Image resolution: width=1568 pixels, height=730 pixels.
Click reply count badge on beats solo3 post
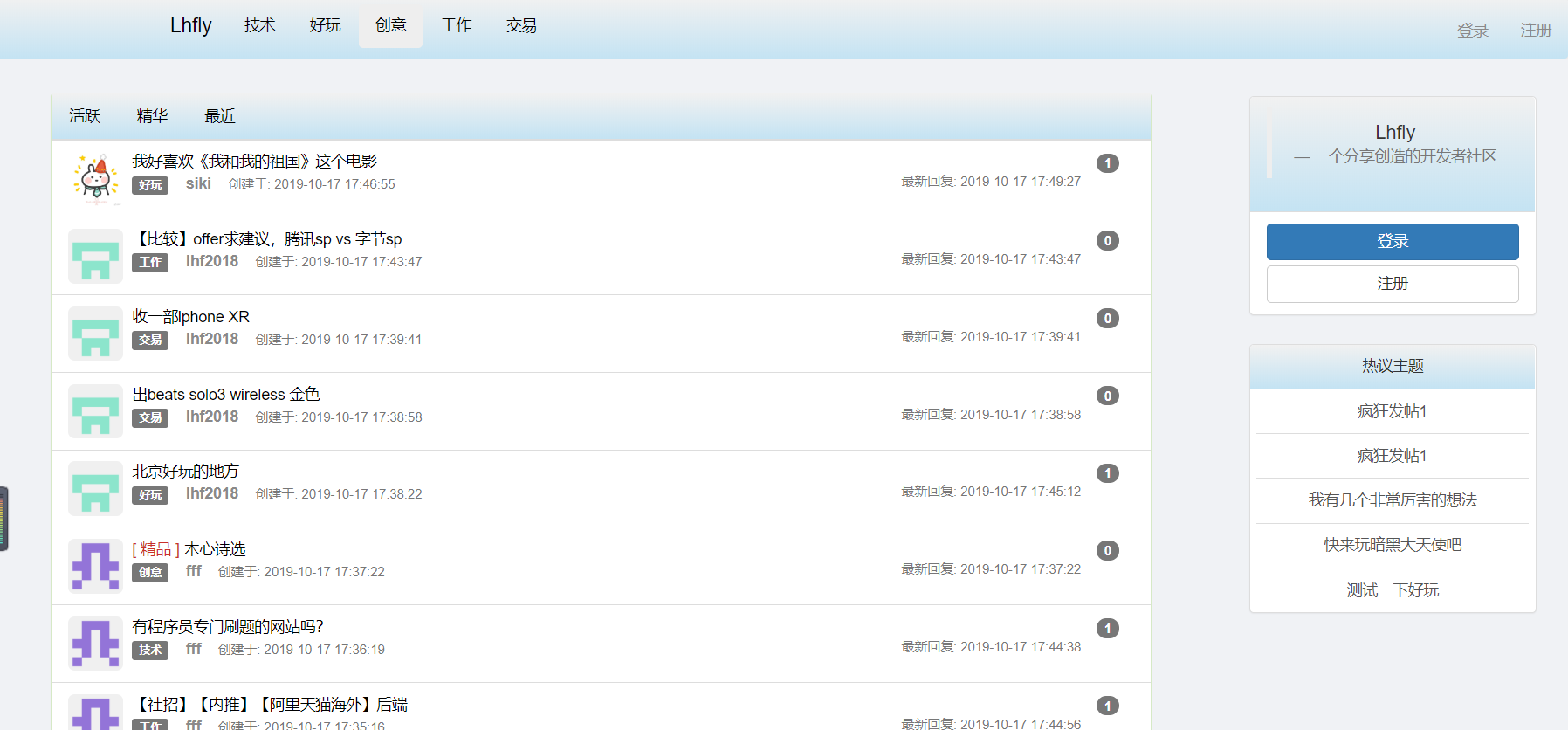(1108, 396)
